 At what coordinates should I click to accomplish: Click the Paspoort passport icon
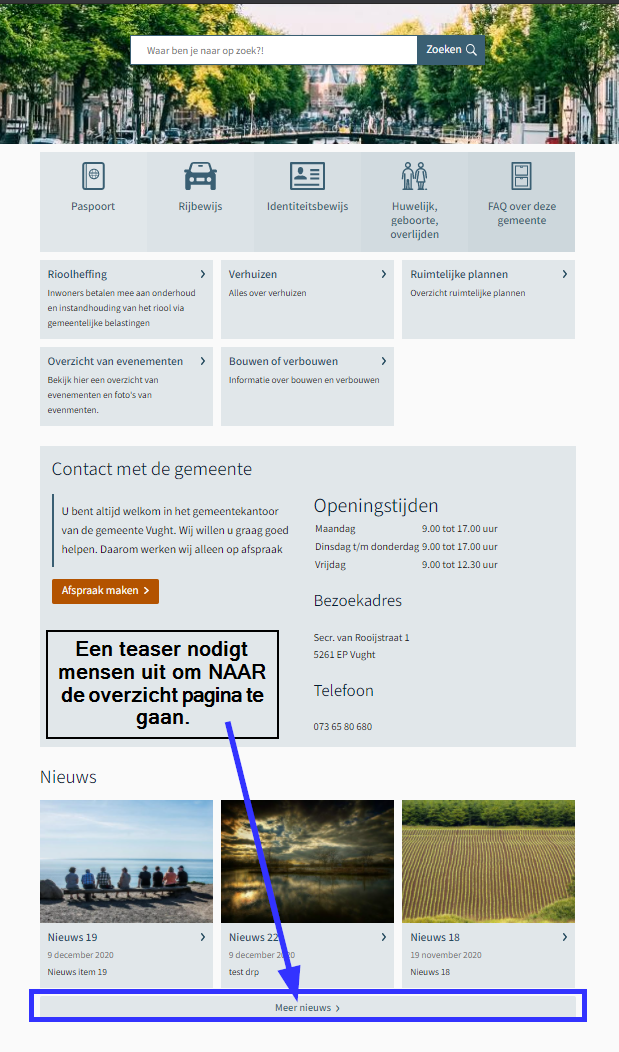point(93,176)
